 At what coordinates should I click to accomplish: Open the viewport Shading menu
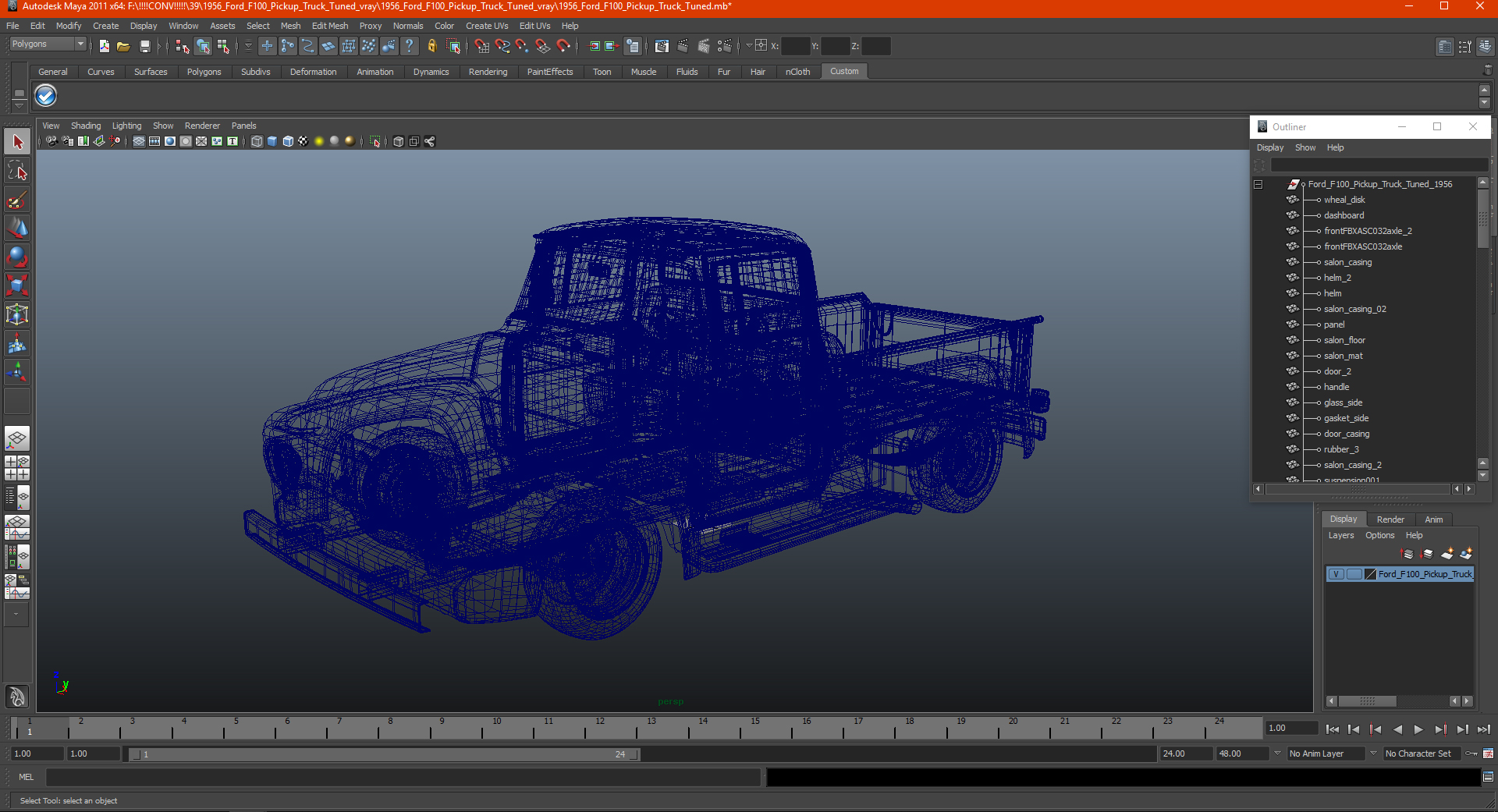86,126
